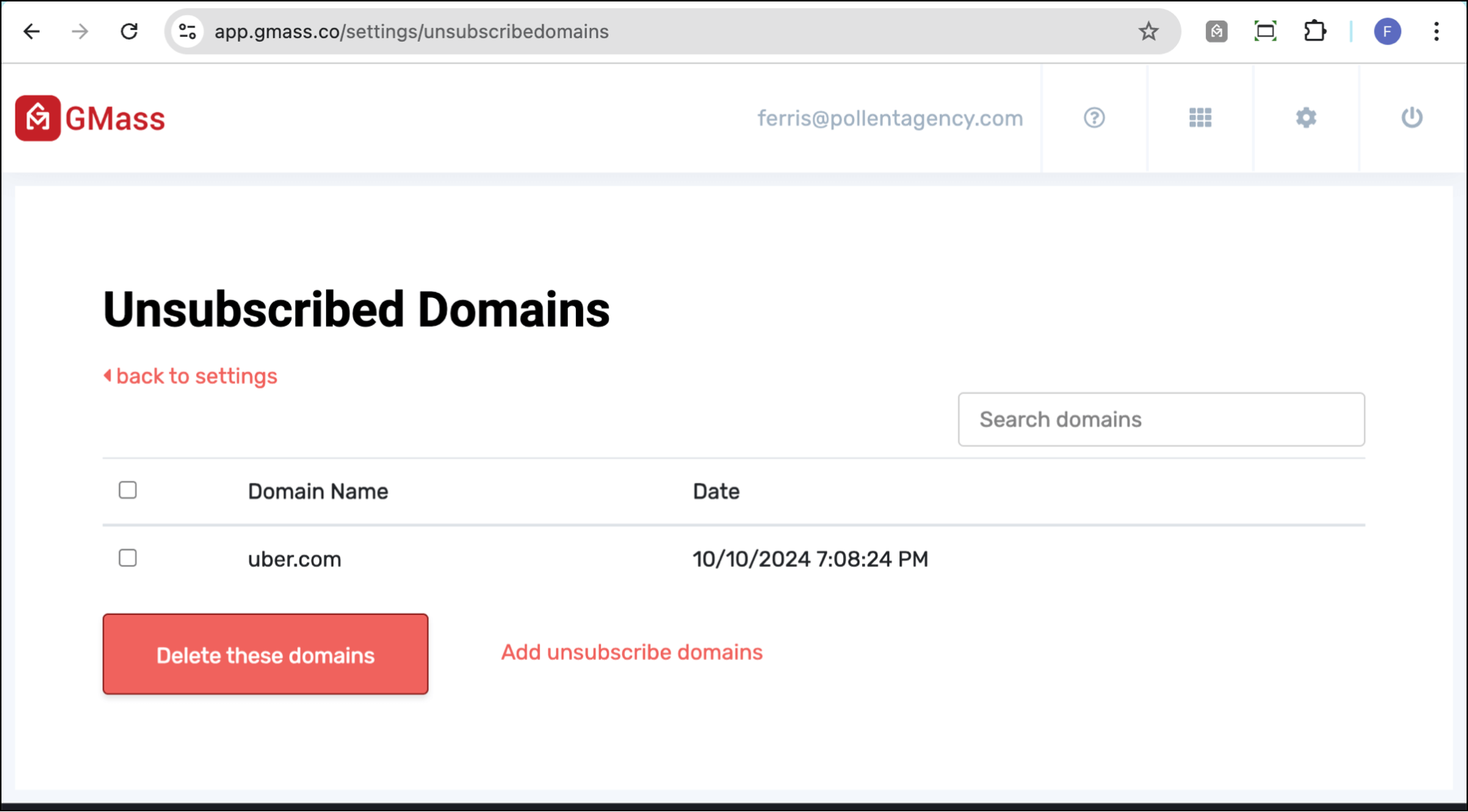
Task: Click the power logout icon
Action: pos(1412,117)
